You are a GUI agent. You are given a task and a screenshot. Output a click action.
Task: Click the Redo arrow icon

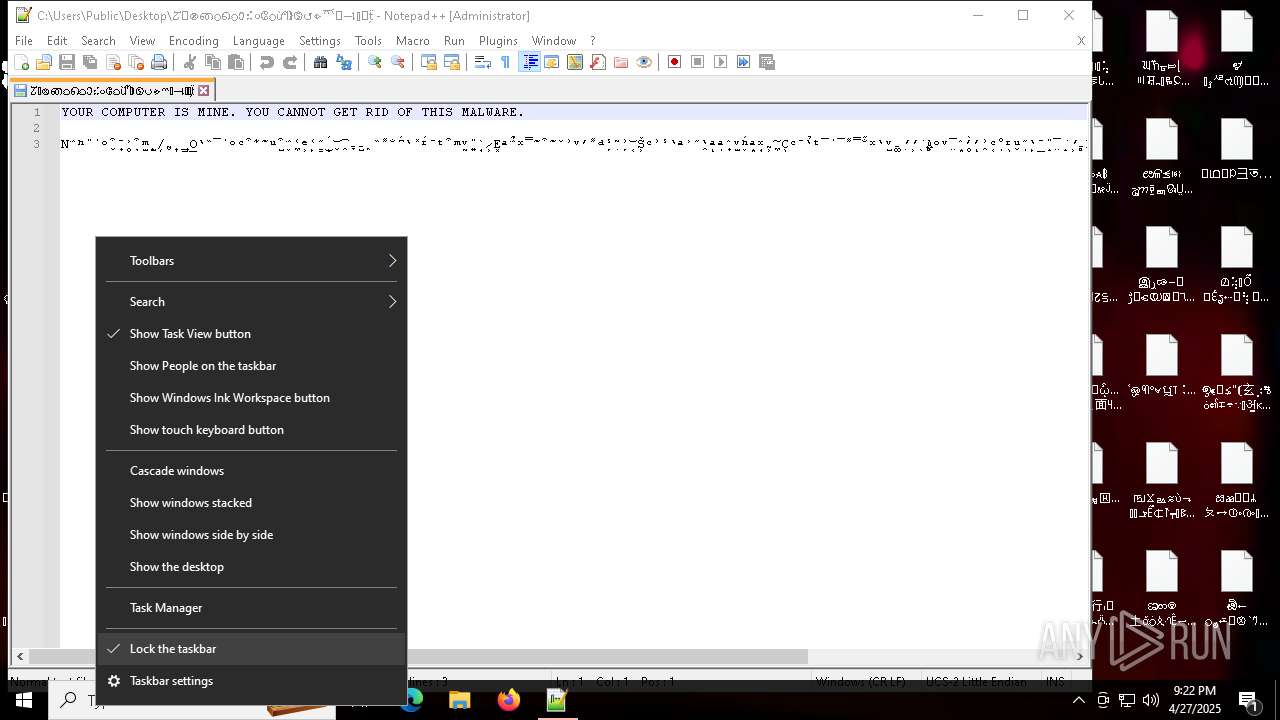click(290, 62)
